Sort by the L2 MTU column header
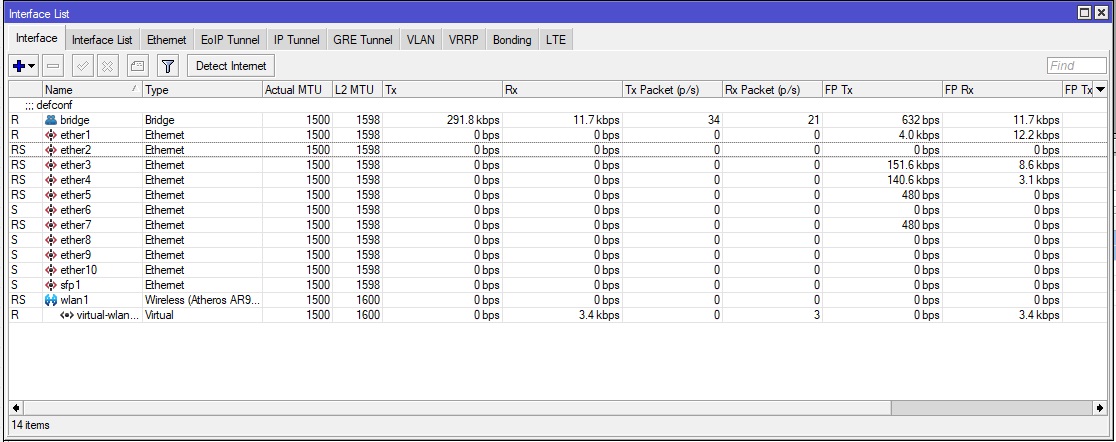Viewport: 1116px width, 442px height. click(357, 90)
